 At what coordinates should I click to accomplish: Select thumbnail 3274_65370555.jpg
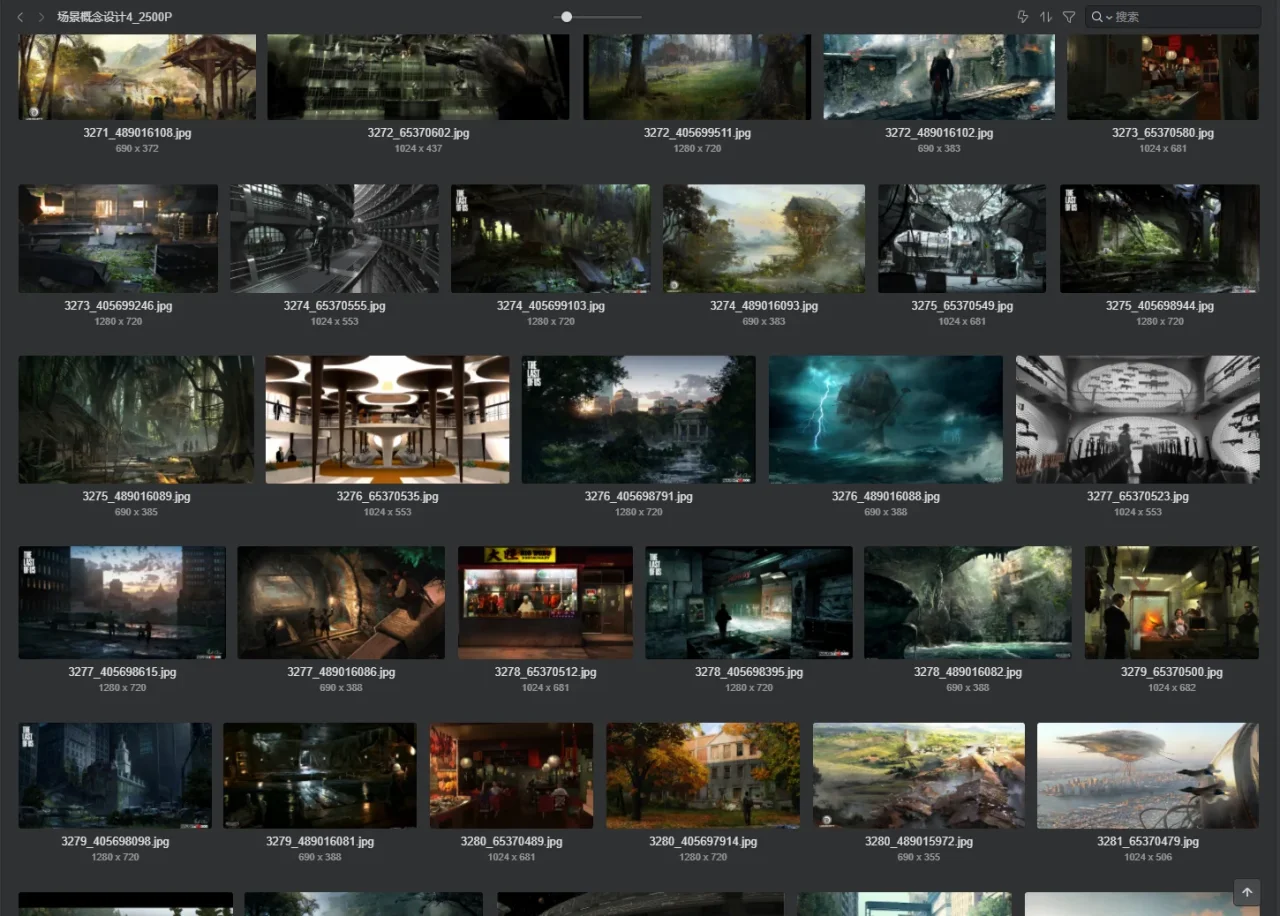tap(334, 238)
